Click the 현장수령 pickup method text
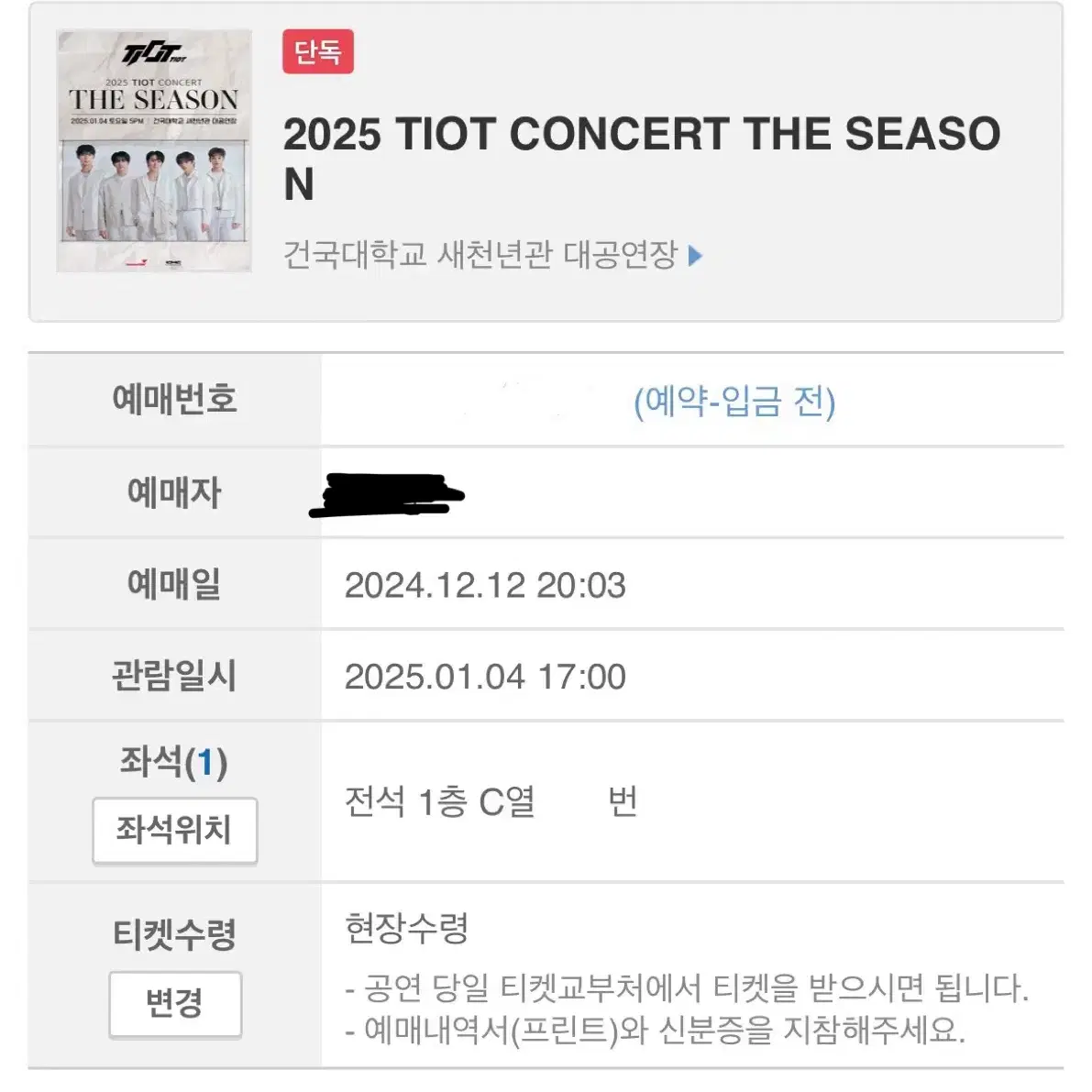 click(407, 929)
